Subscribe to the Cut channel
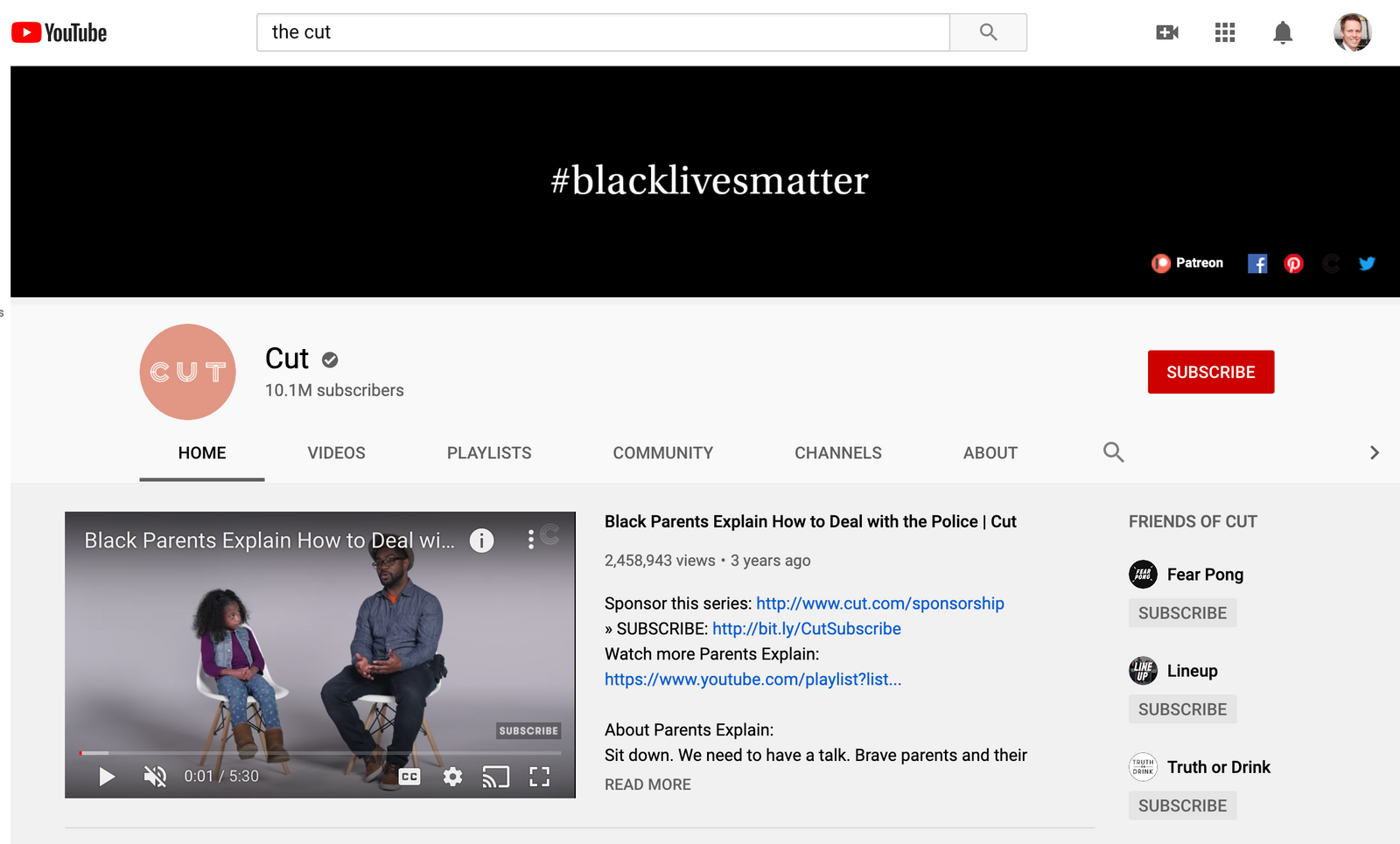This screenshot has height=844, width=1400. point(1211,372)
